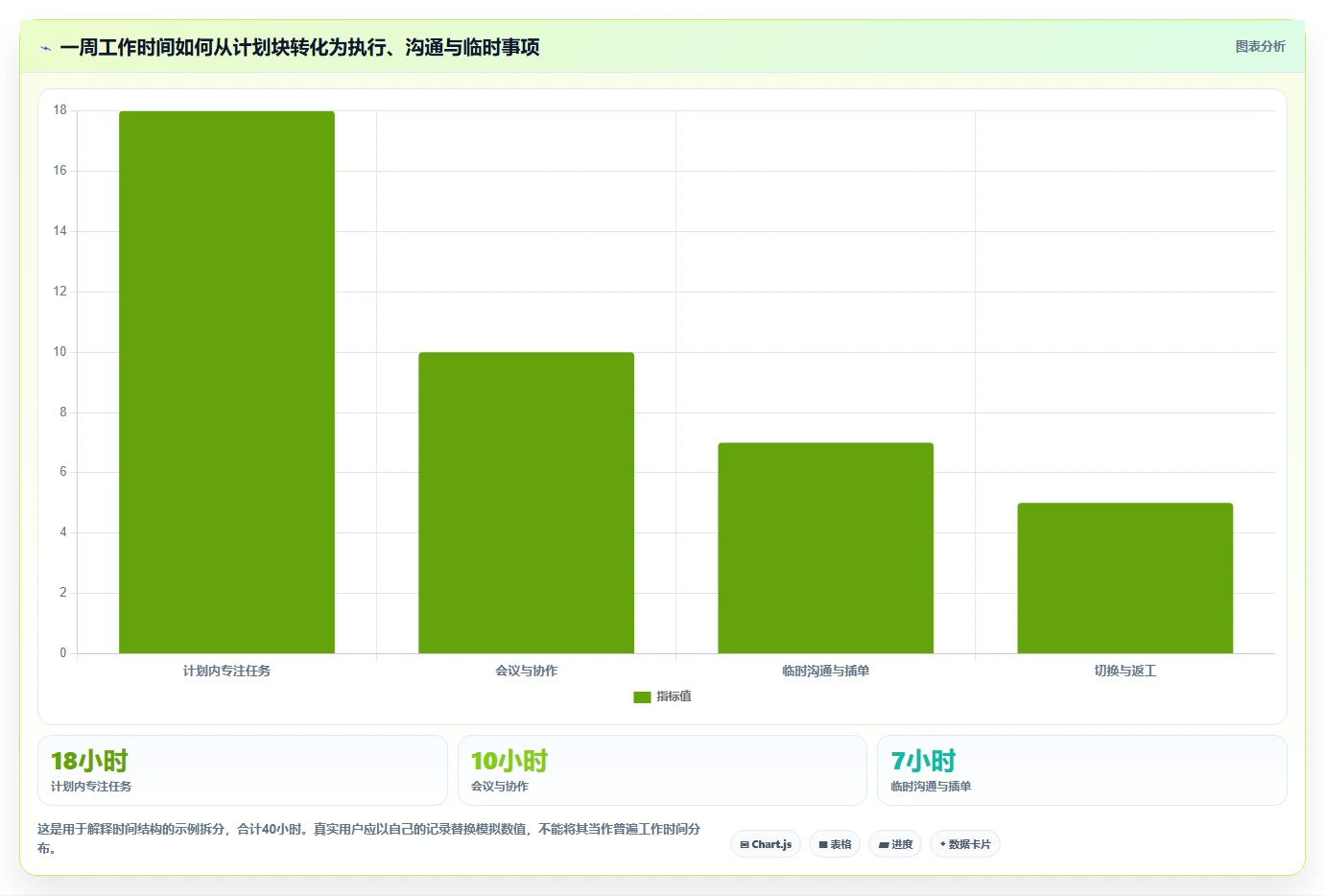Click the y-axis value 18
Image resolution: width=1325 pixels, height=896 pixels.
click(60, 110)
